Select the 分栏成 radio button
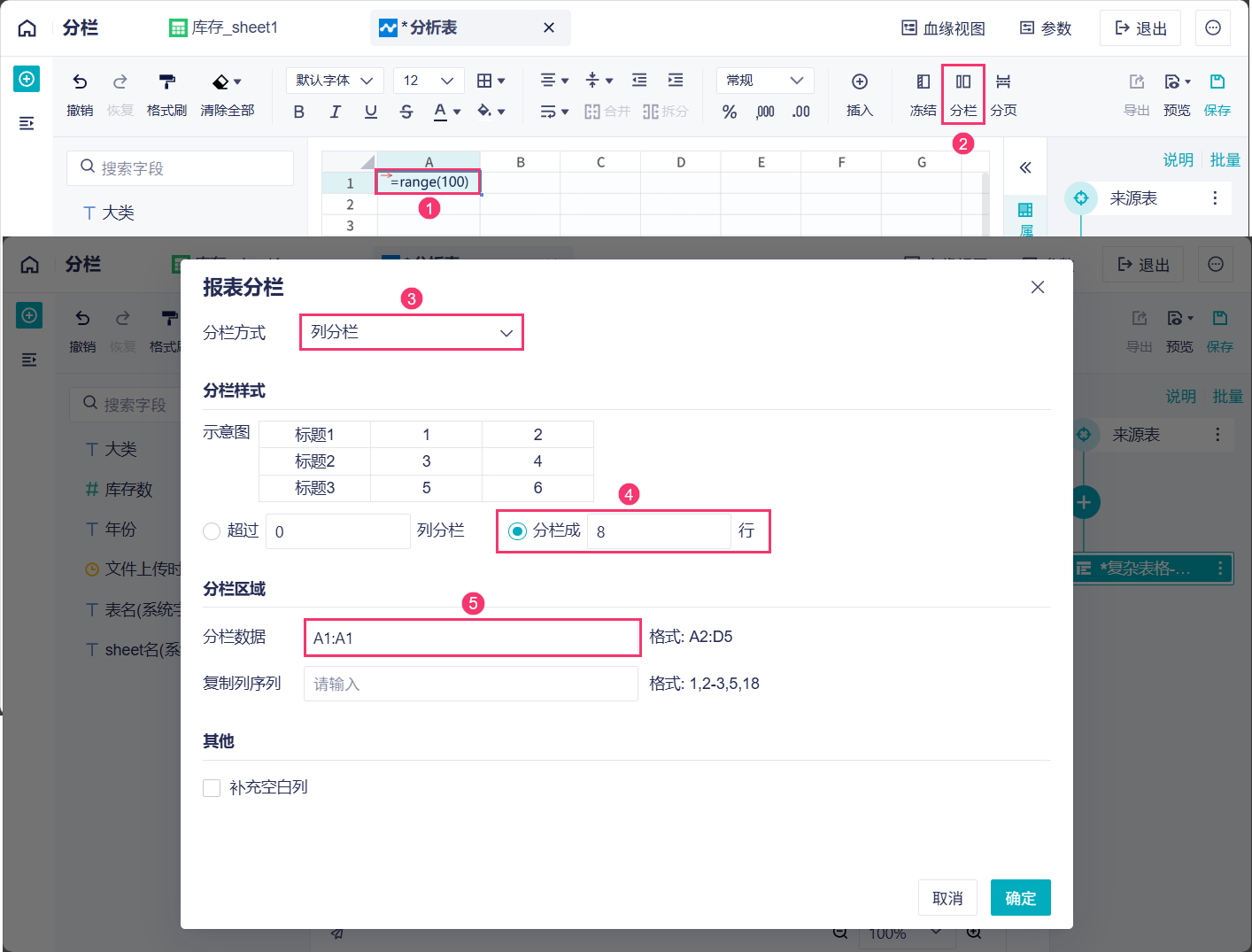This screenshot has width=1252, height=952. [518, 531]
